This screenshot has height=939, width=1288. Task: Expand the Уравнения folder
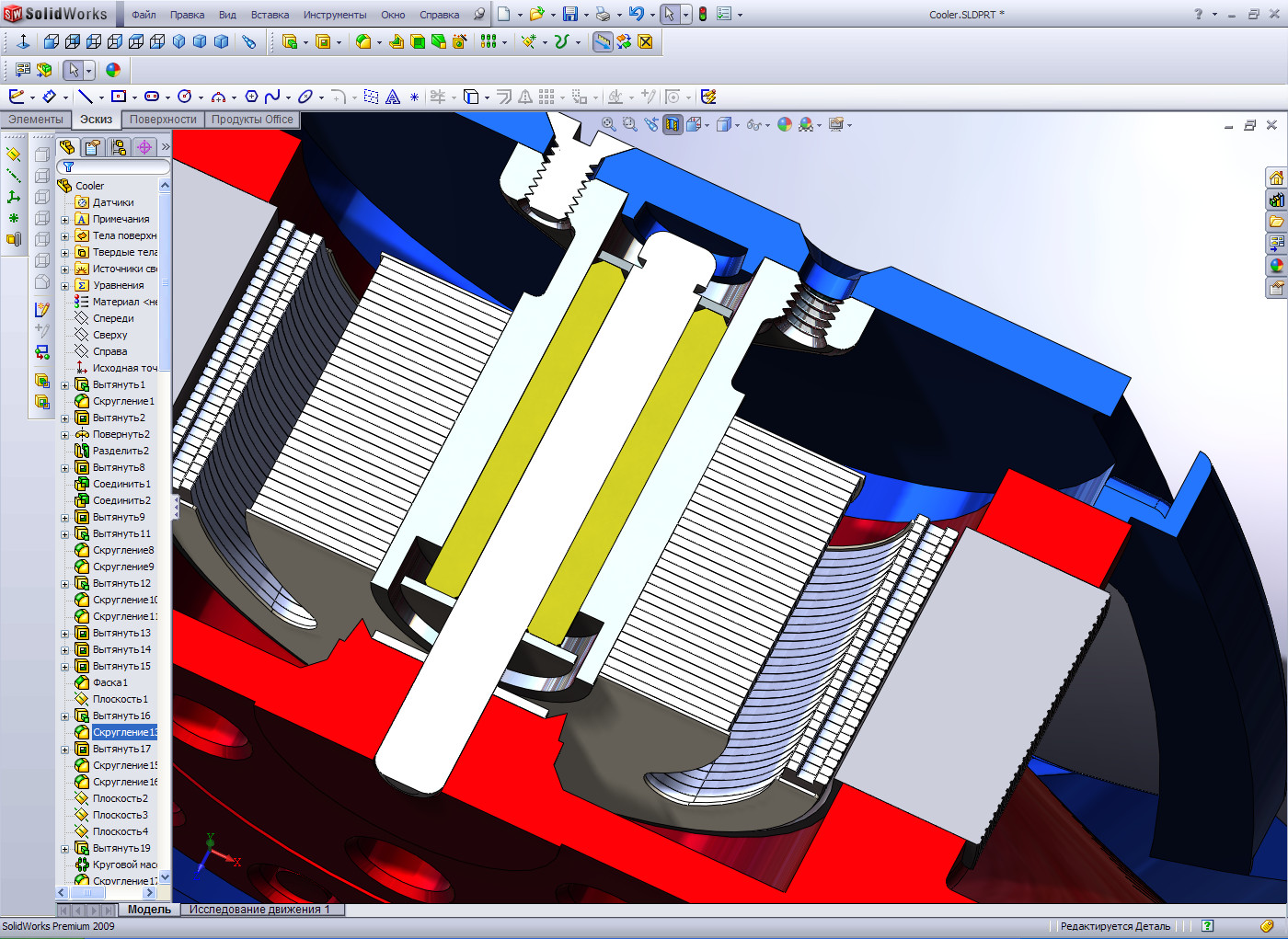pyautogui.click(x=65, y=286)
